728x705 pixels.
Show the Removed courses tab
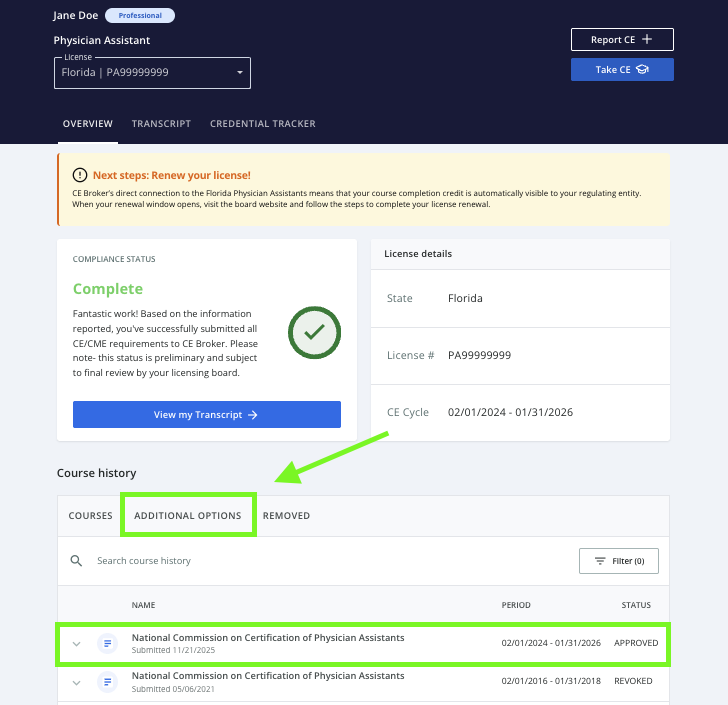click(x=286, y=516)
